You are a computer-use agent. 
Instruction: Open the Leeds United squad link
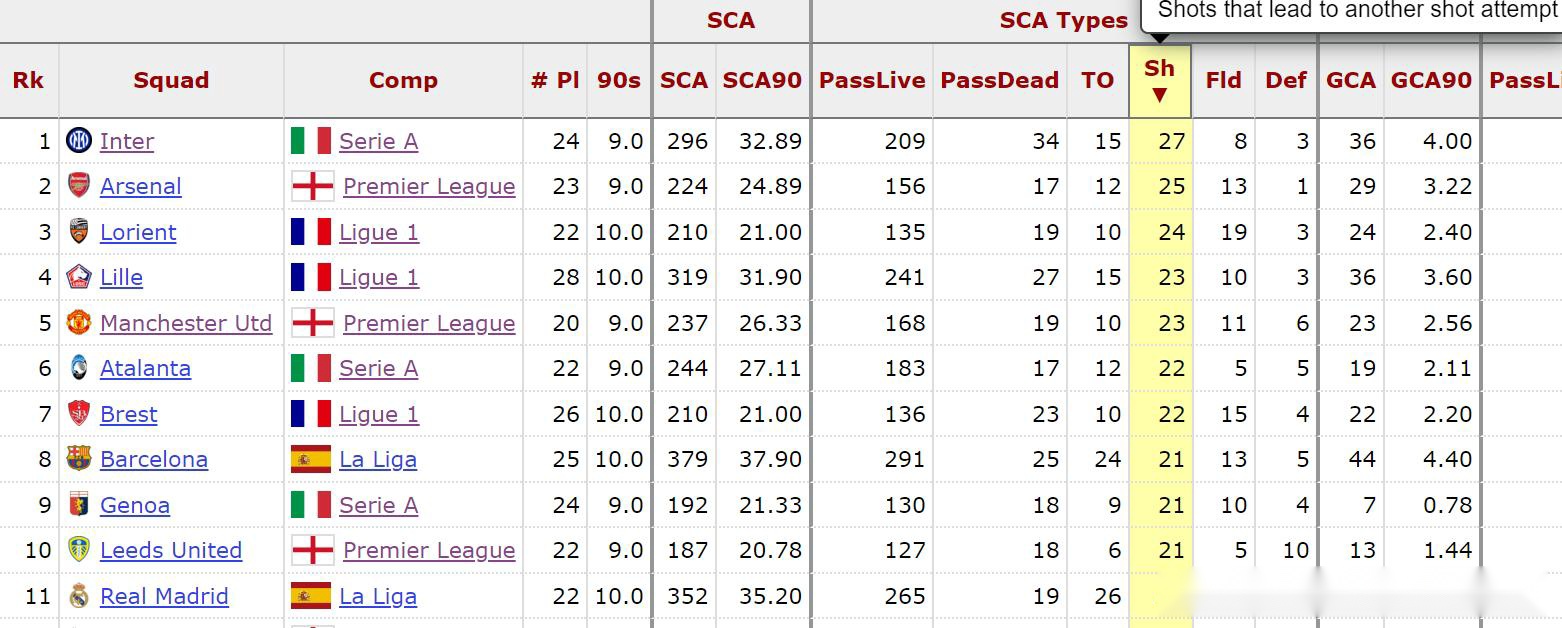171,550
